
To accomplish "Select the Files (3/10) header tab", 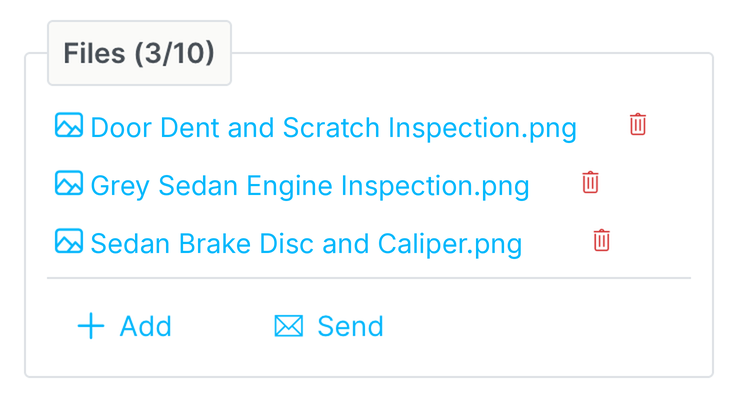I will pos(139,53).
